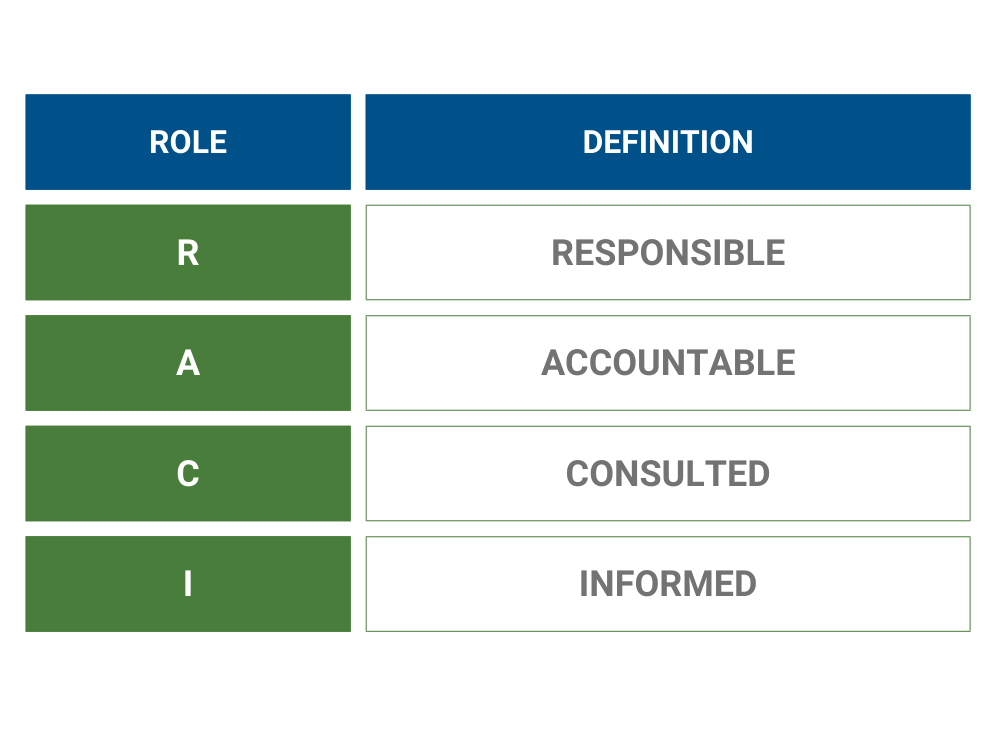The height and width of the screenshot is (738, 985).
Task: Click the white letter I
Action: 188,584
